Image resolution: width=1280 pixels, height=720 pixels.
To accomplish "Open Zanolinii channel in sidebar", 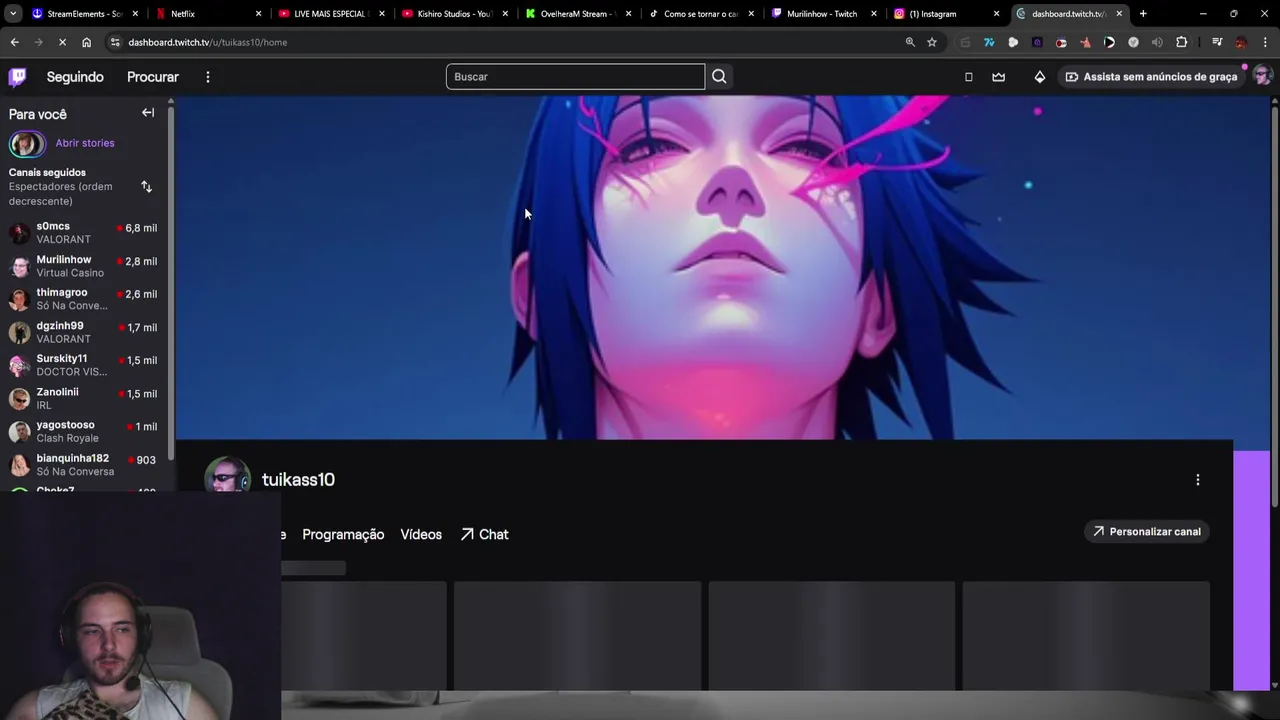I will [85, 398].
